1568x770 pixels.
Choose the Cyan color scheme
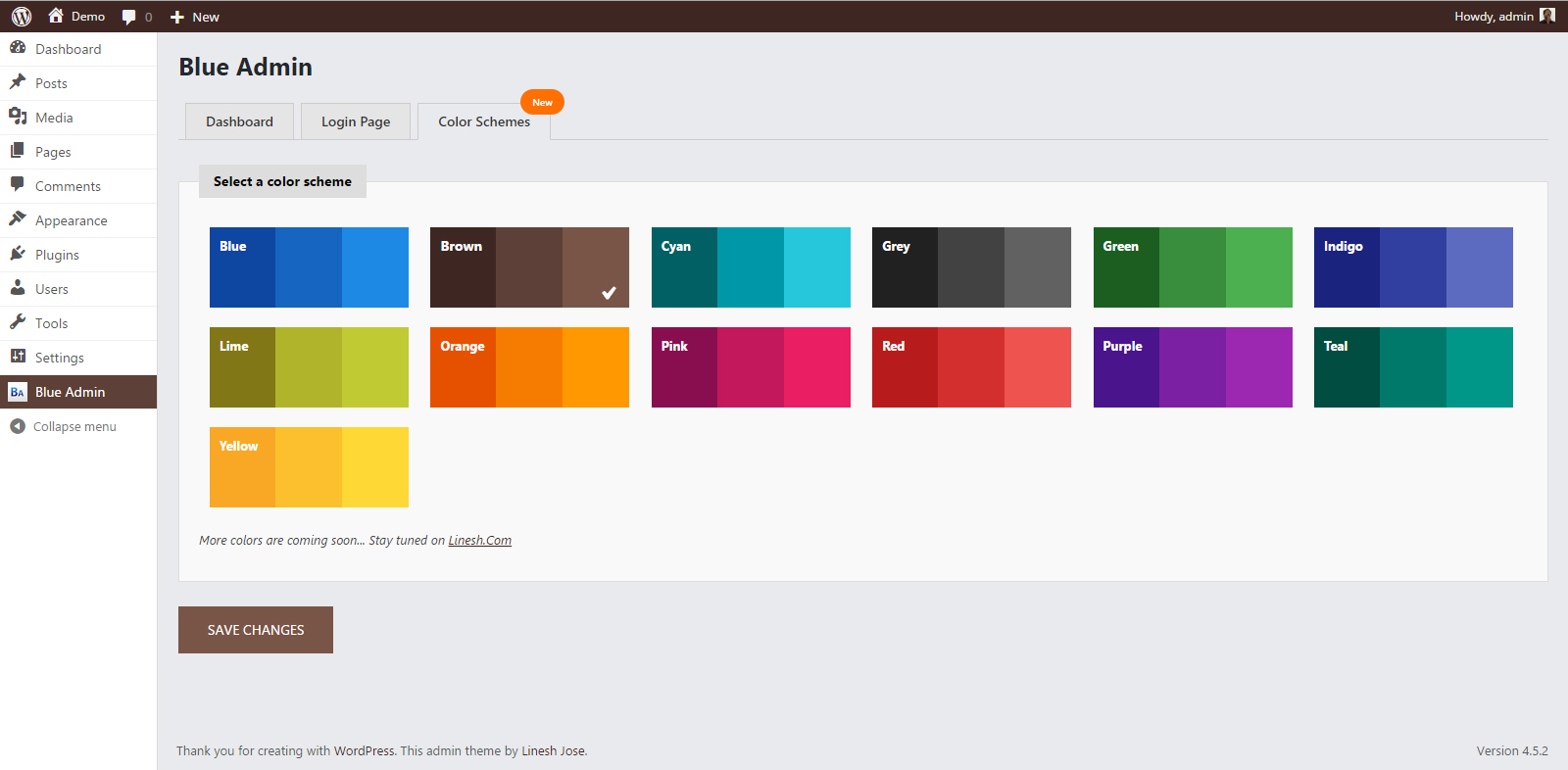click(x=751, y=267)
